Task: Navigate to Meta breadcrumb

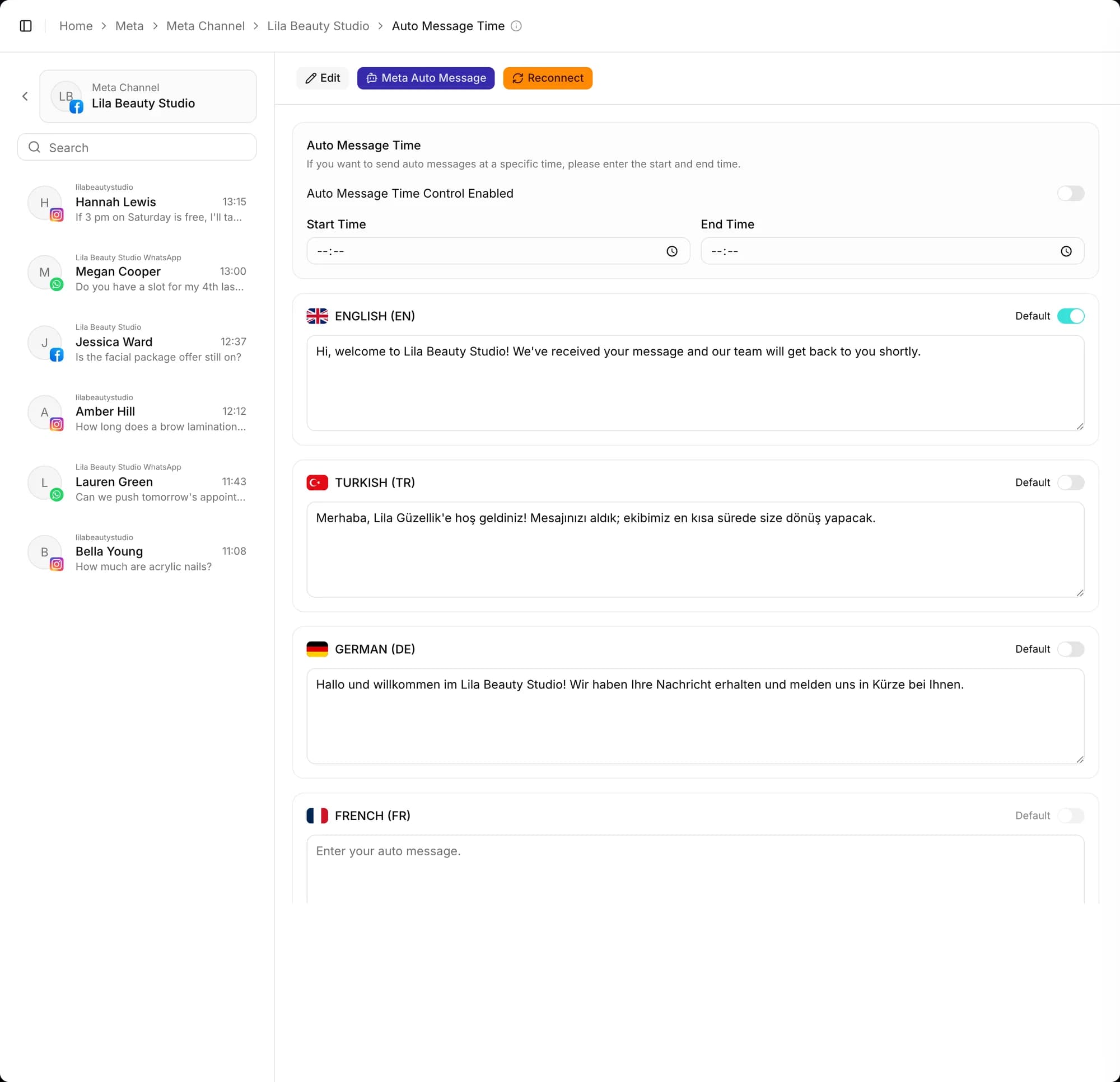Action: point(130,26)
